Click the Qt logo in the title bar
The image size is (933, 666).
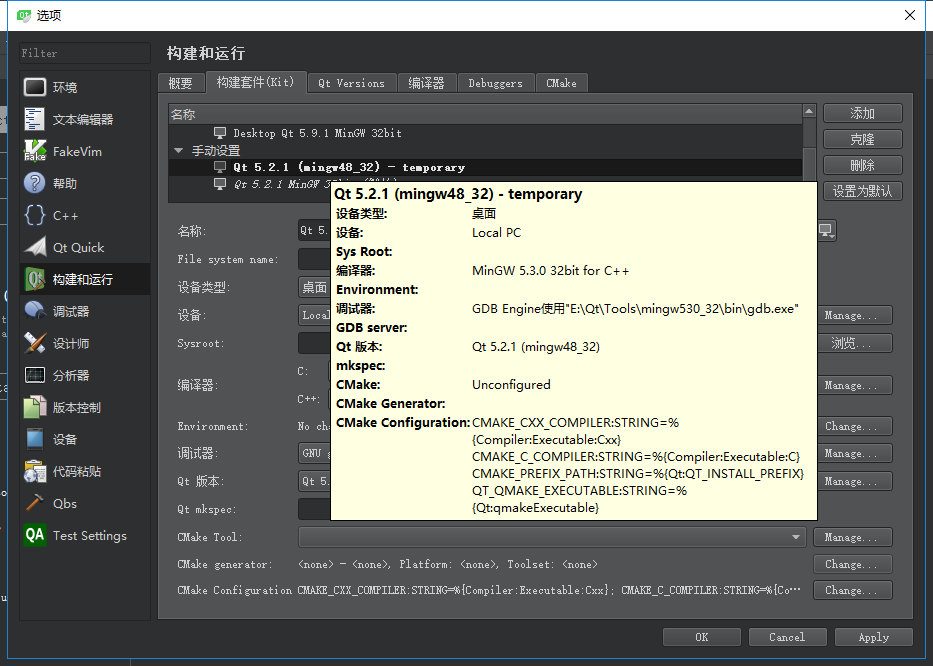(x=24, y=15)
